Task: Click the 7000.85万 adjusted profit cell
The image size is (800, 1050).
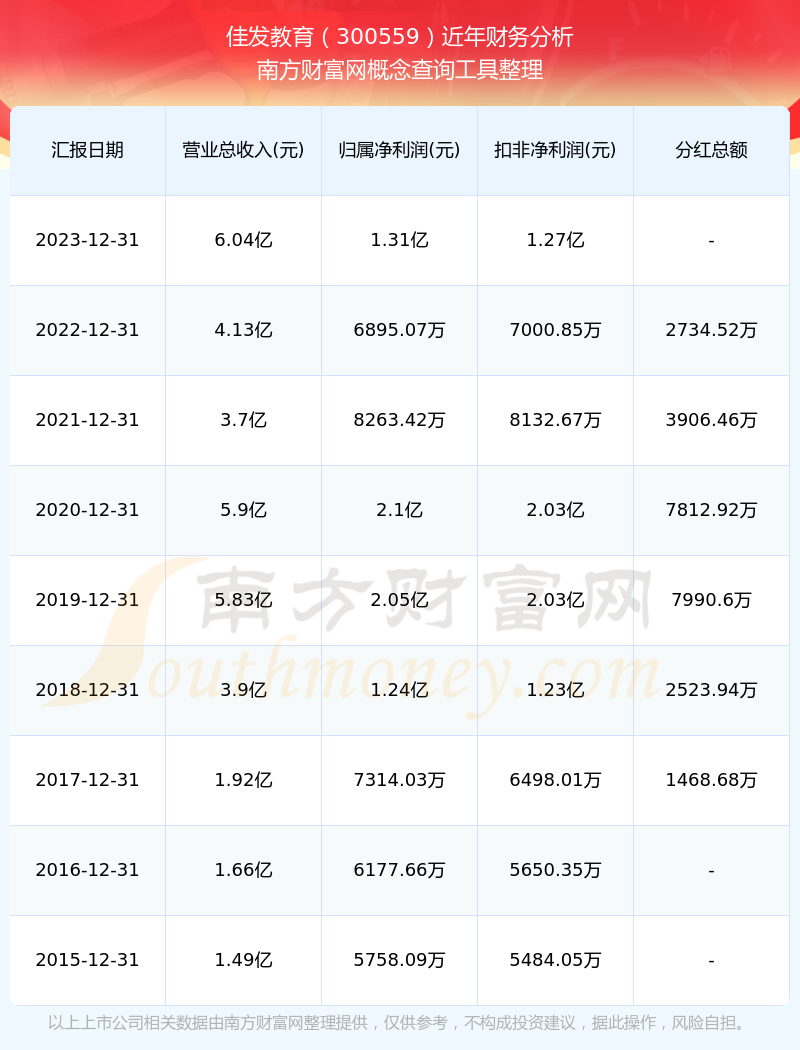Action: (556, 329)
